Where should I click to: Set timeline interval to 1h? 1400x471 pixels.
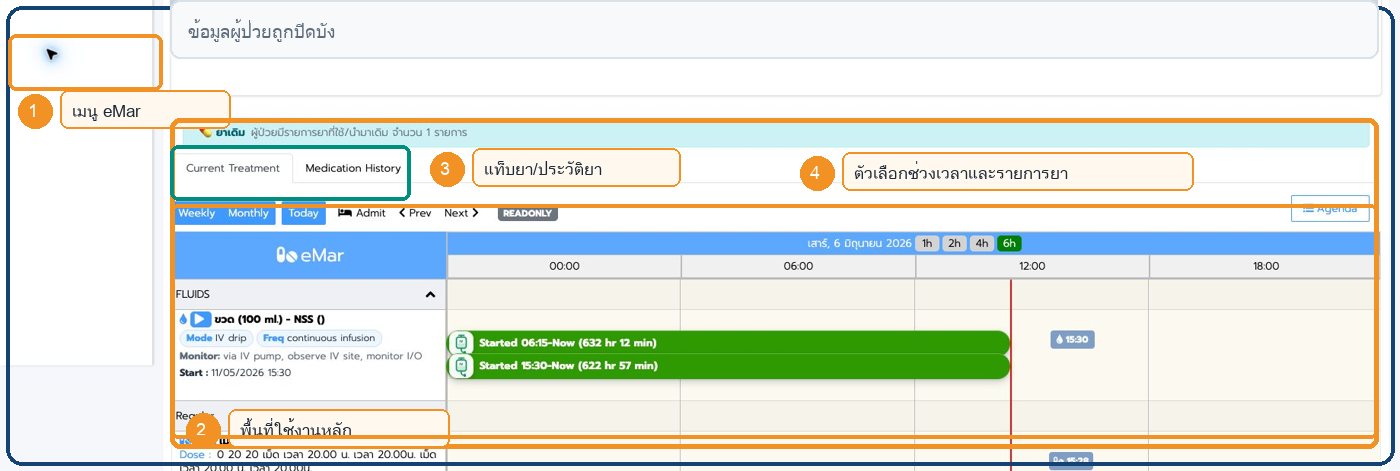pyautogui.click(x=927, y=243)
